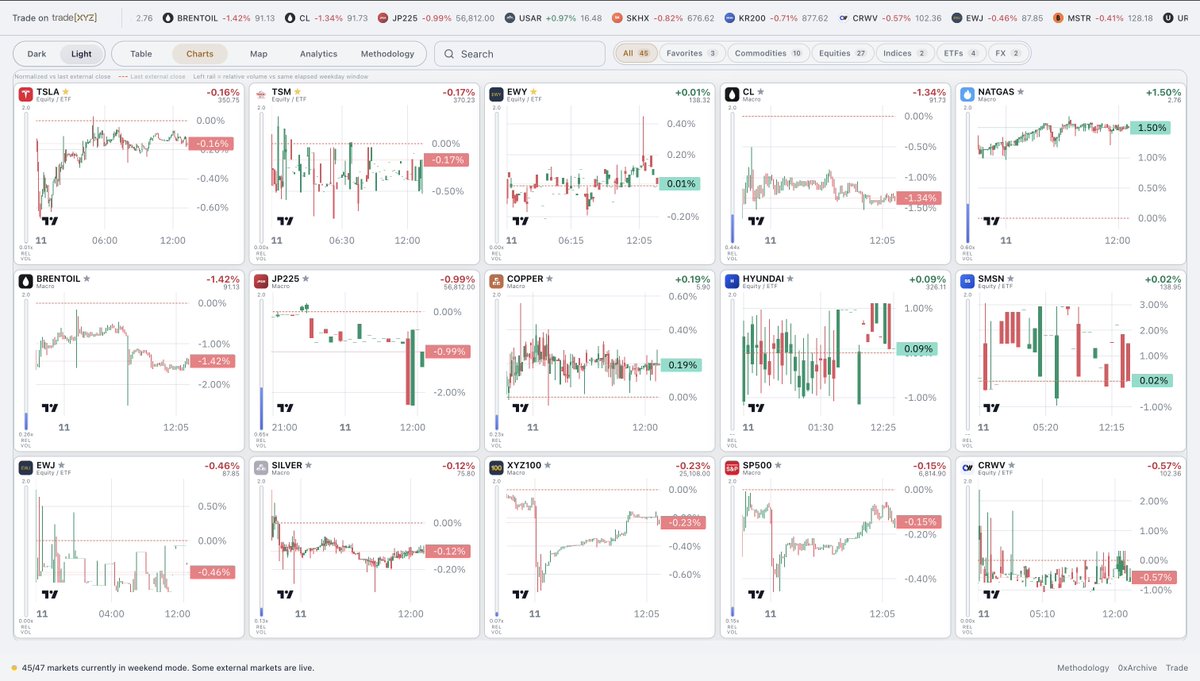Open the Map view tab
Image resolution: width=1200 pixels, height=681 pixels.
pos(259,54)
